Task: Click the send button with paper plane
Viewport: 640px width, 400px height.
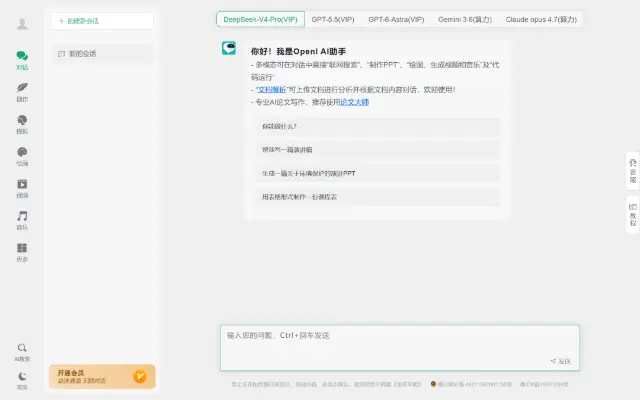Action: 560,361
